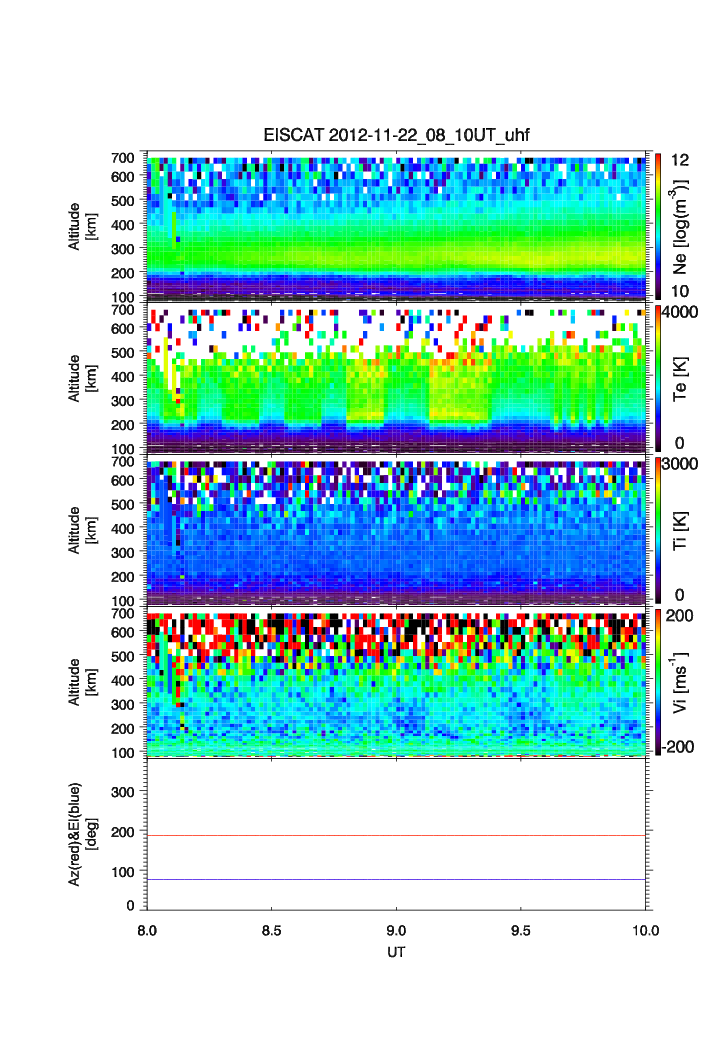Select the ion temperature (Ti) heatmap panel
The image size is (708, 1062).
click(398, 530)
